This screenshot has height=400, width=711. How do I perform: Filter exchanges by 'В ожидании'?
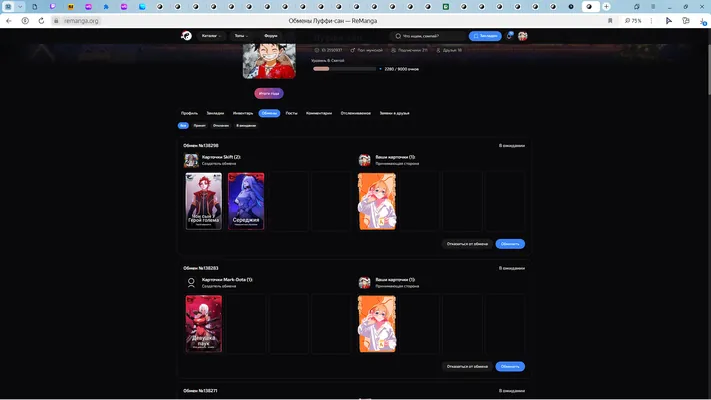[x=246, y=126]
